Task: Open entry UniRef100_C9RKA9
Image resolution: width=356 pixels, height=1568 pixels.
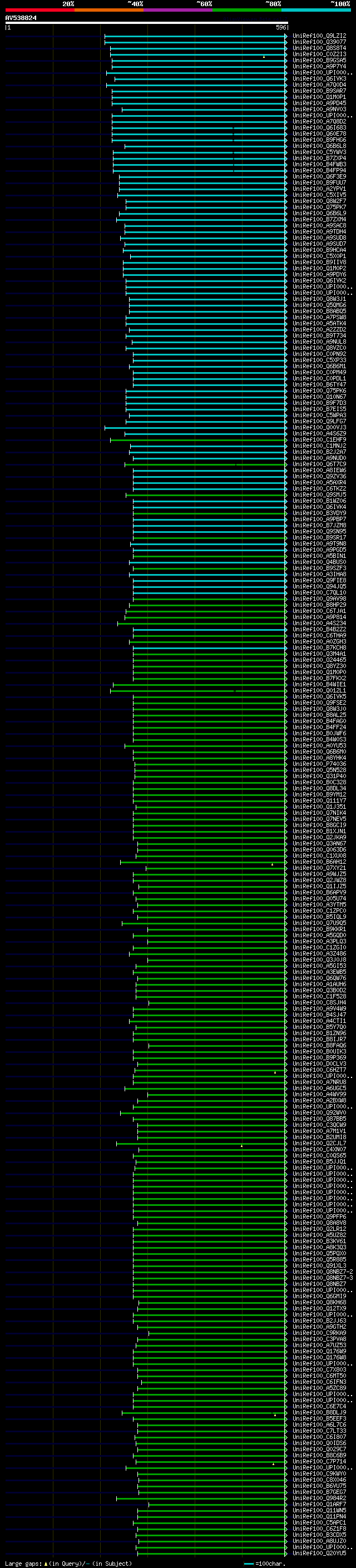Action: (319, 1333)
